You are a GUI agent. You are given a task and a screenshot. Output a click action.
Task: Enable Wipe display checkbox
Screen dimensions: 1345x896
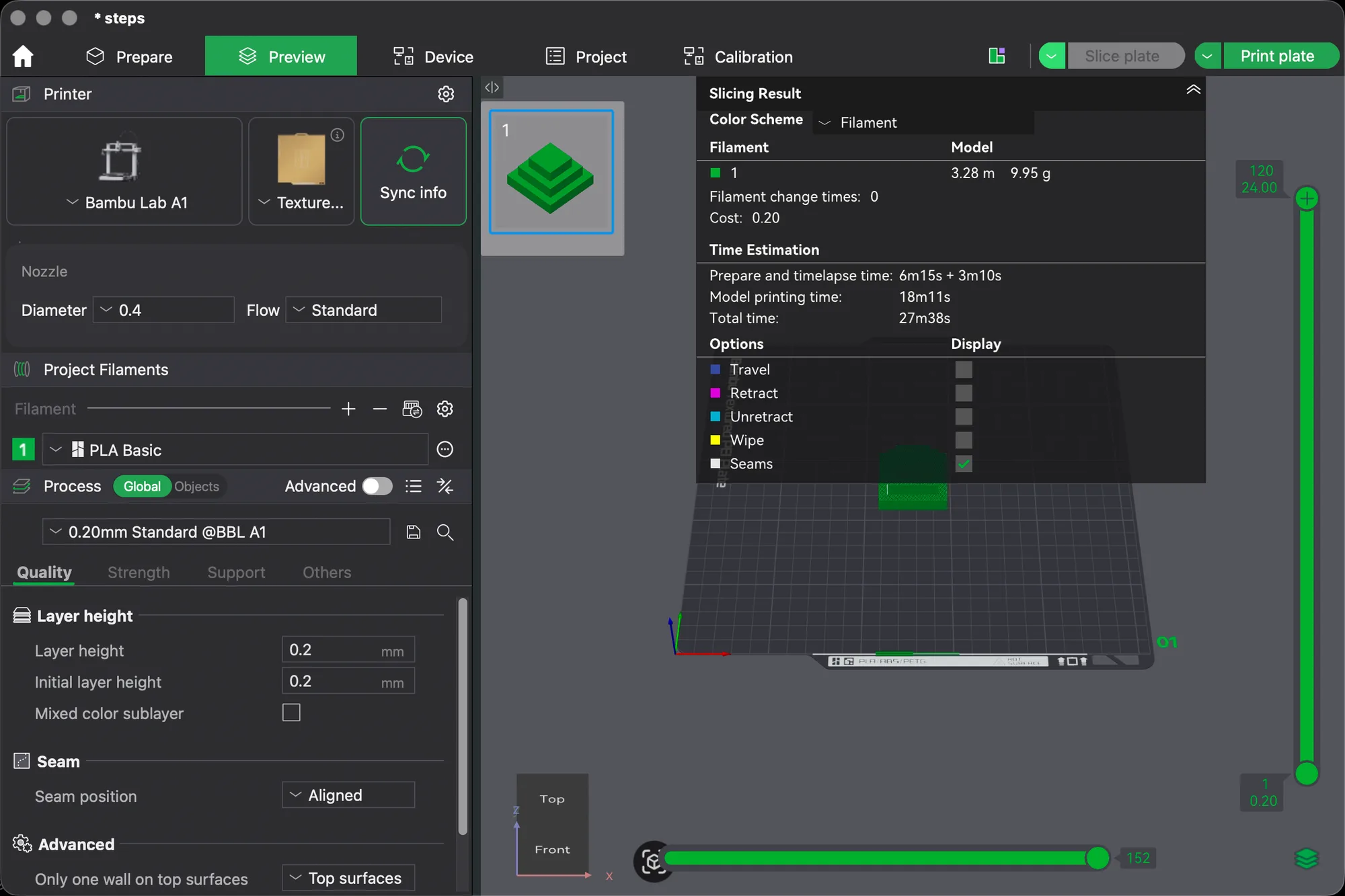pyautogui.click(x=964, y=440)
